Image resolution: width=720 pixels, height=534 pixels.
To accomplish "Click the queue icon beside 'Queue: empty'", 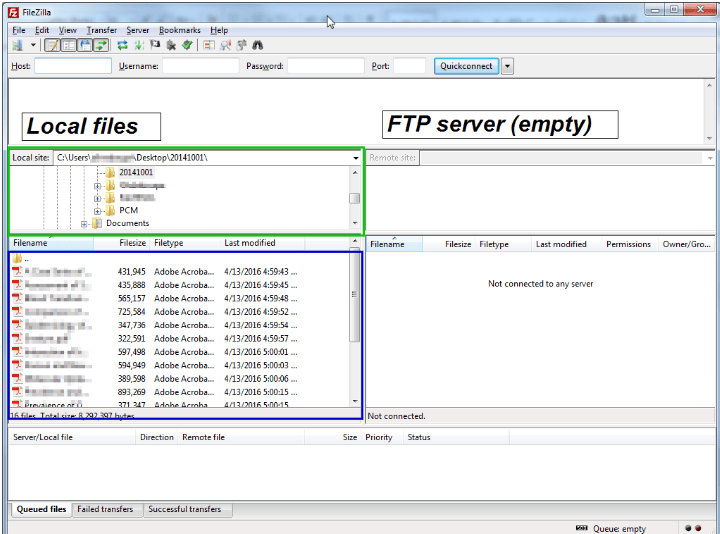I will 581,528.
